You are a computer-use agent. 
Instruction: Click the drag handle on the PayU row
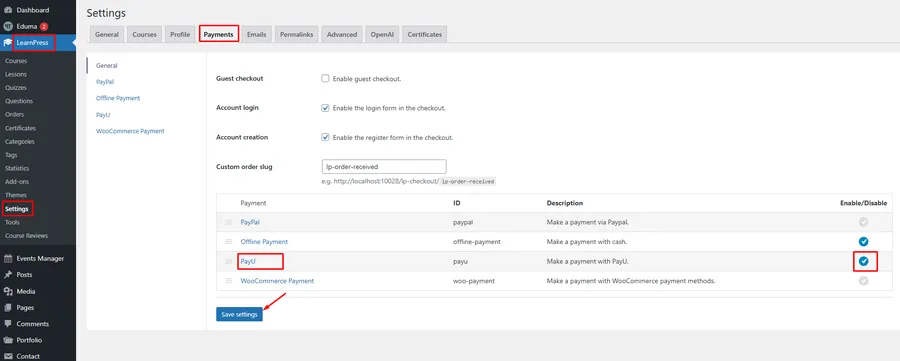click(228, 261)
